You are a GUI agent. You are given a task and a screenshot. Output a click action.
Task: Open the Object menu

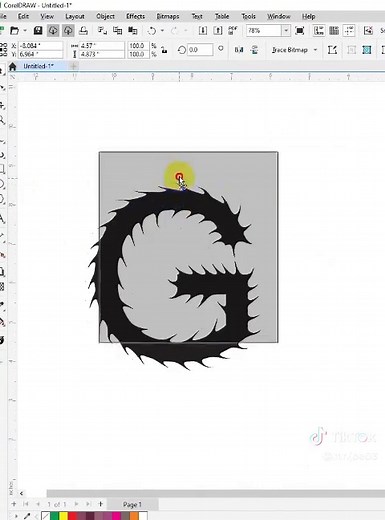click(x=105, y=16)
